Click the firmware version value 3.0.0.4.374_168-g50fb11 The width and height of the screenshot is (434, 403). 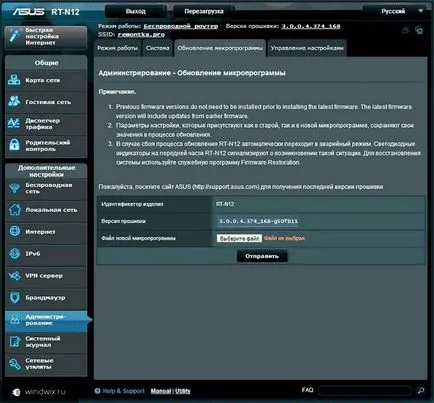point(258,221)
